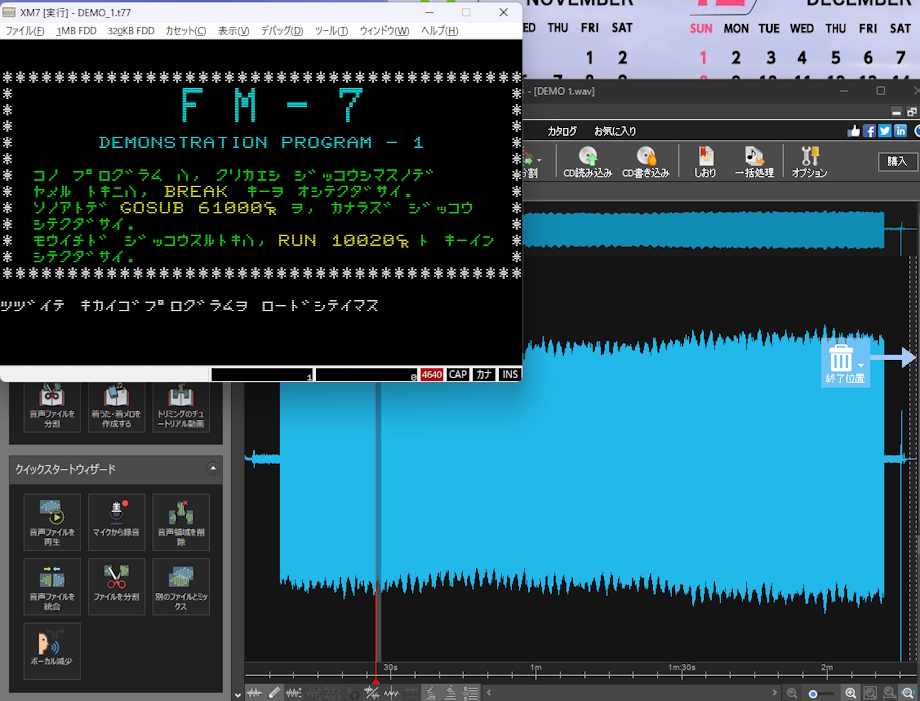
Task: Share via the Twitter icon
Action: 885,131
